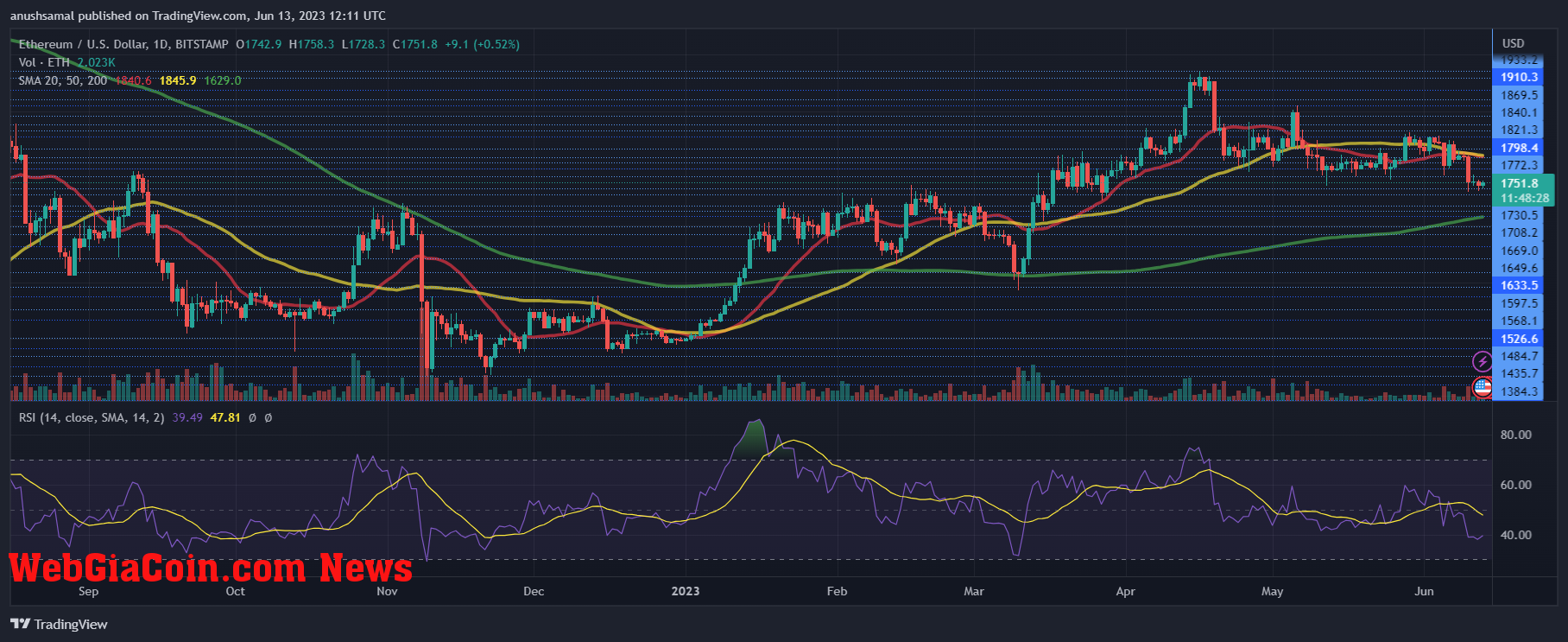
Task: Click the highlighted price level 1526.6
Action: tap(1519, 339)
